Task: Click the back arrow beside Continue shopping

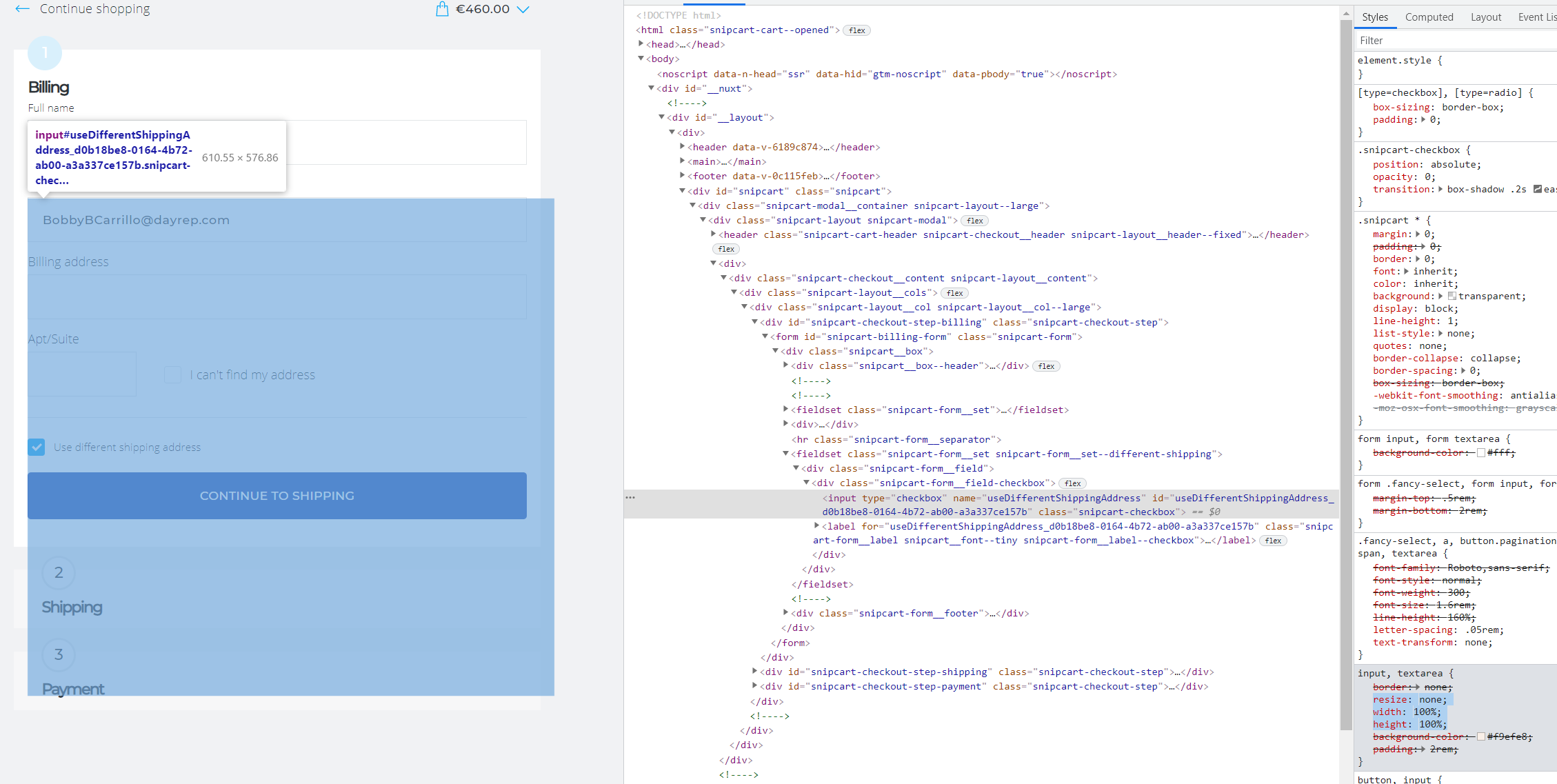Action: [23, 9]
